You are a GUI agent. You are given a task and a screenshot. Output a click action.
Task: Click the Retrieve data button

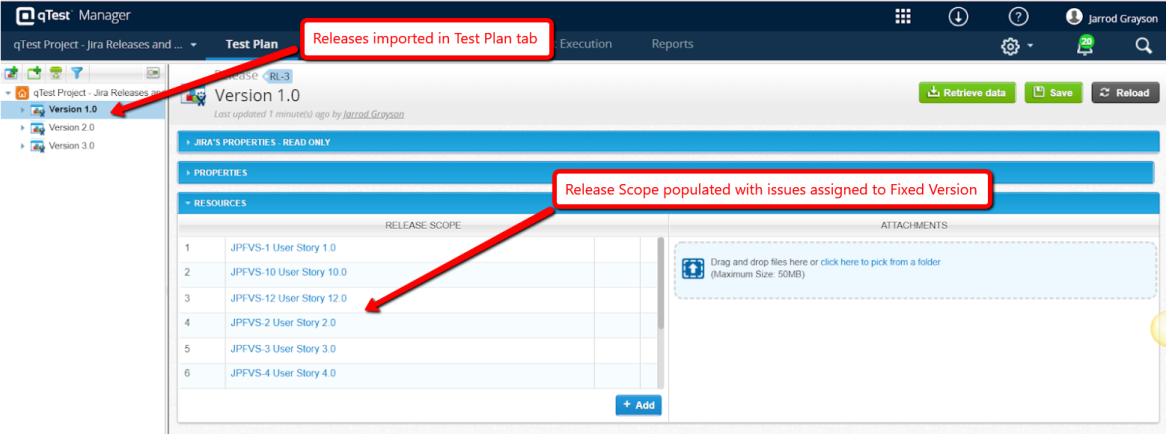967,93
